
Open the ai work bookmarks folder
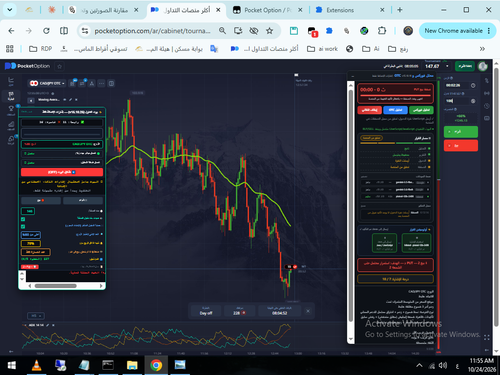pyautogui.click(x=322, y=49)
